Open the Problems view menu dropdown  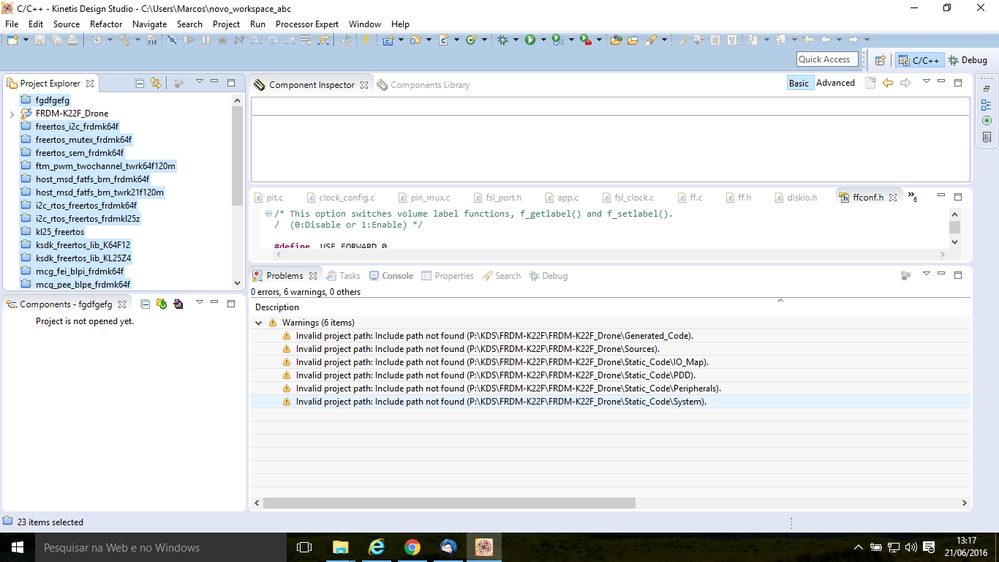click(926, 275)
